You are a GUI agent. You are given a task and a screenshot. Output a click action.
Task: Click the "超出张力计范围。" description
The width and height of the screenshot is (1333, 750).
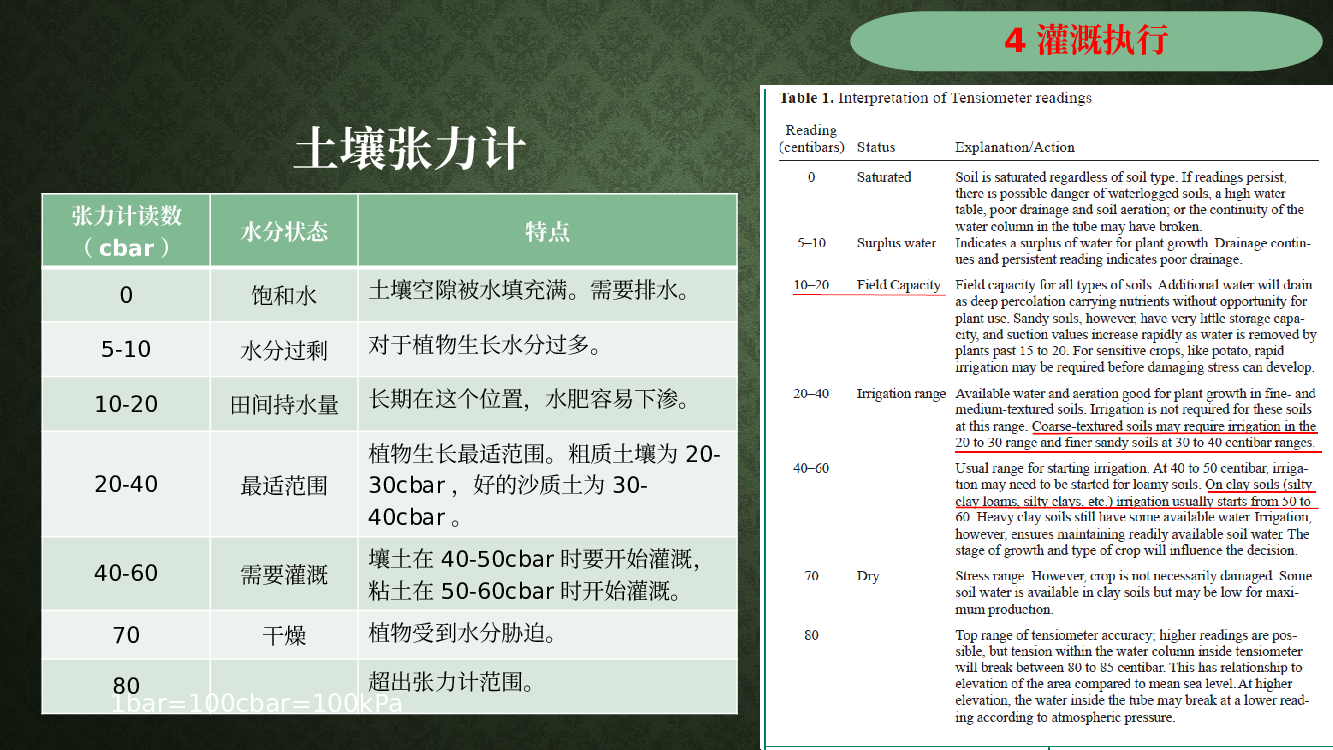[451, 682]
